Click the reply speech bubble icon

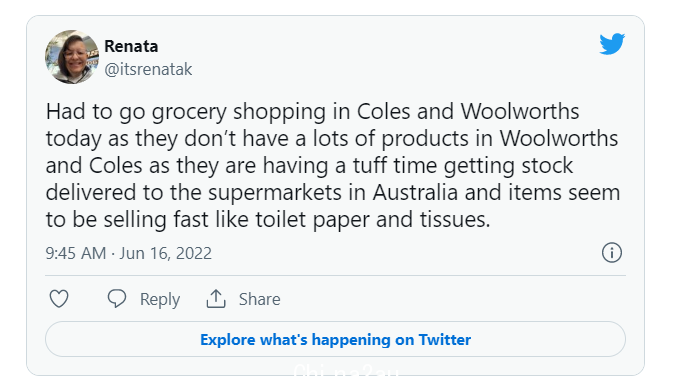point(117,299)
